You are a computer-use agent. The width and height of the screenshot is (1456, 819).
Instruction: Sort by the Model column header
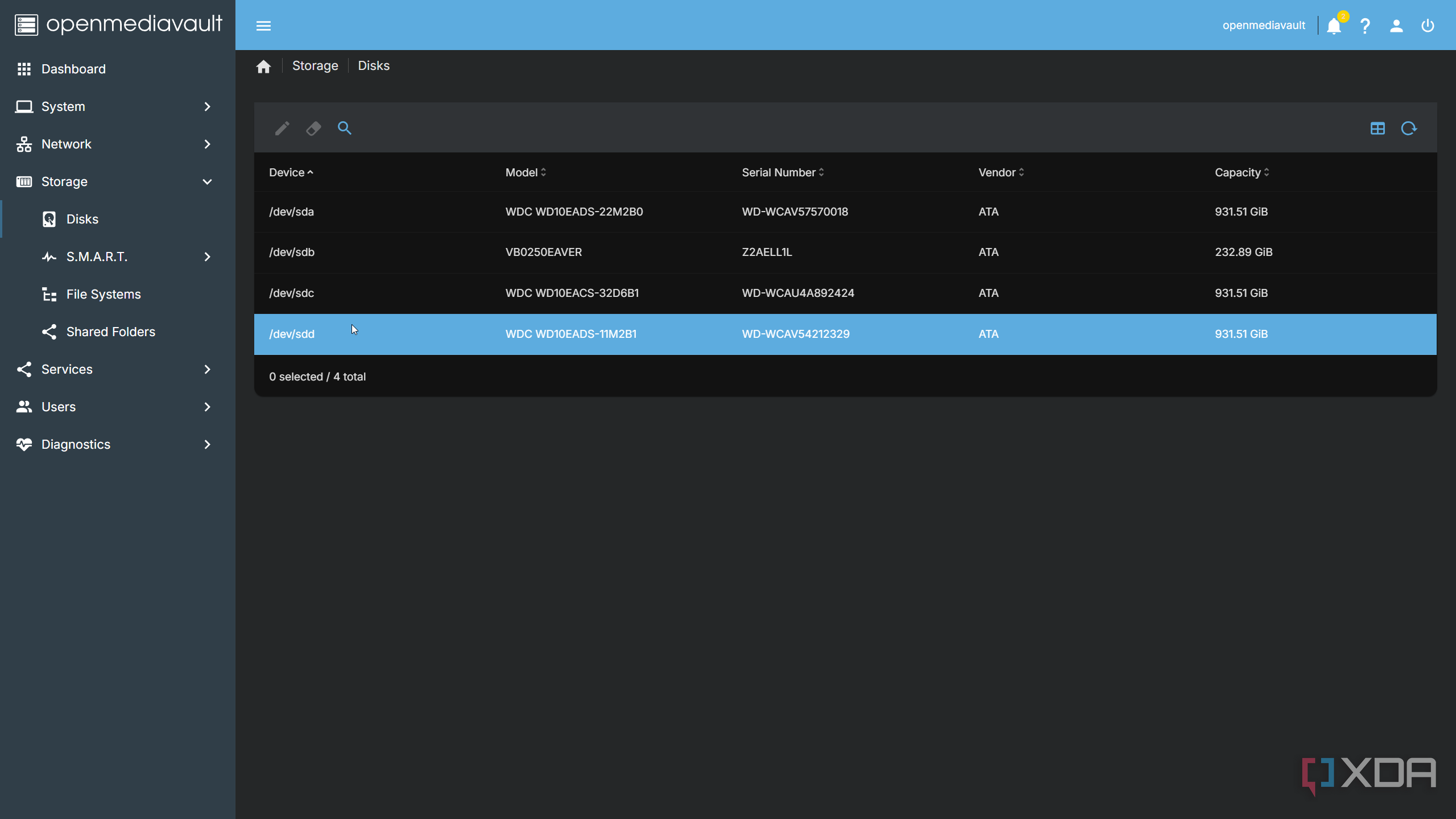pyautogui.click(x=526, y=172)
